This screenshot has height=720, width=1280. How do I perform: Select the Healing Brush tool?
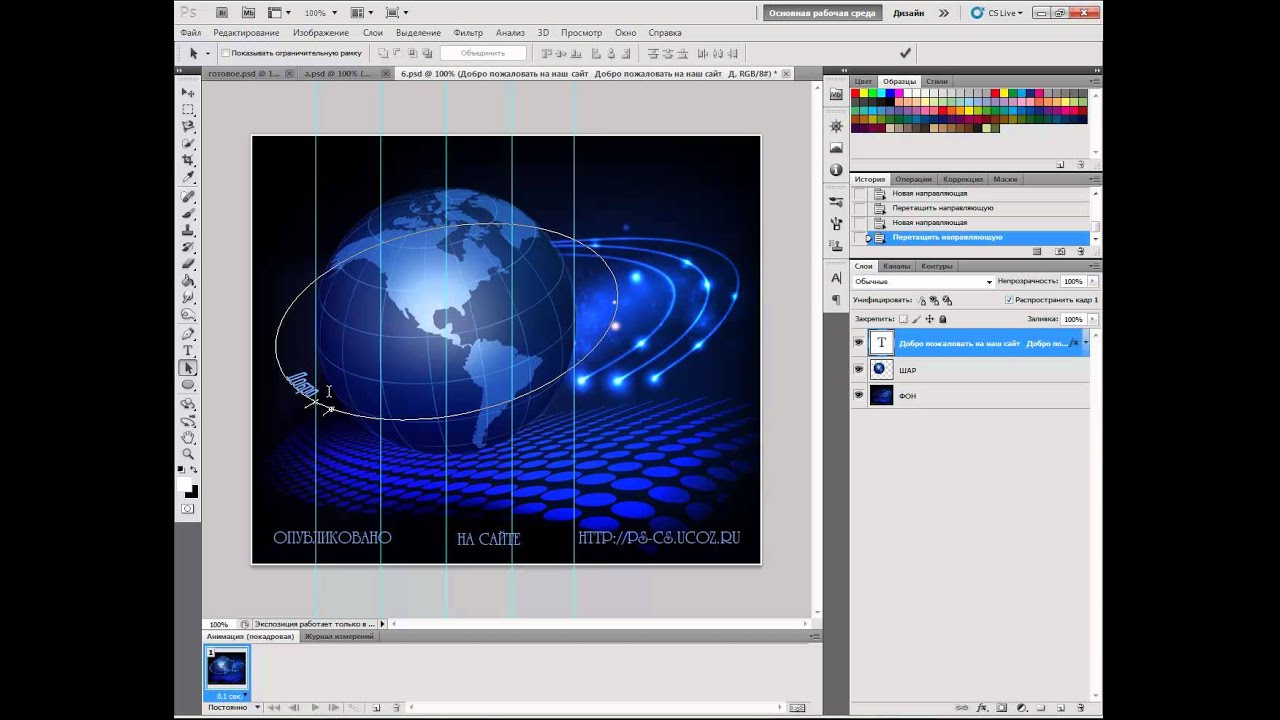(188, 197)
